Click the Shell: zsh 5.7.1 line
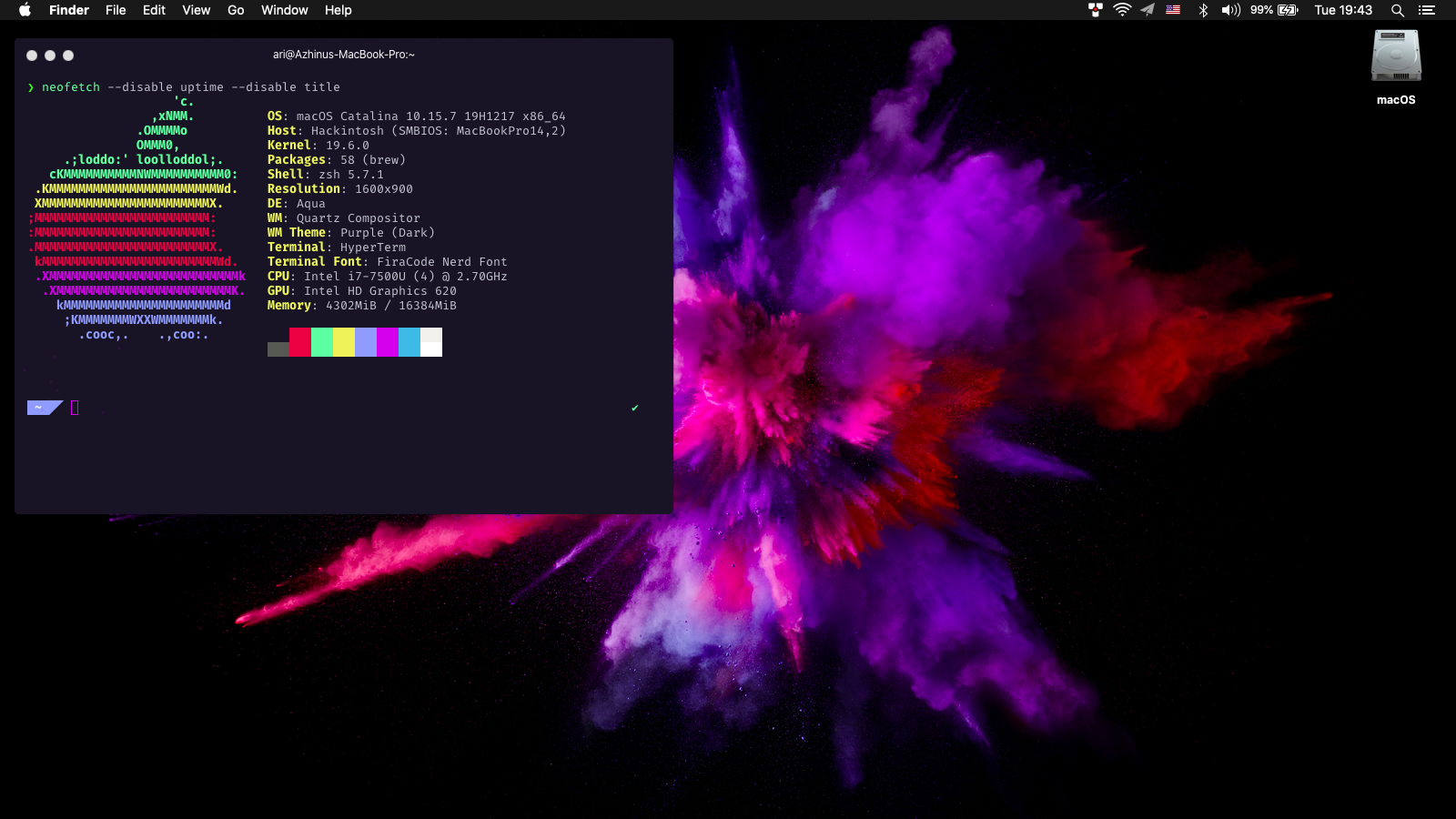Viewport: 1456px width, 819px height. tap(326, 175)
